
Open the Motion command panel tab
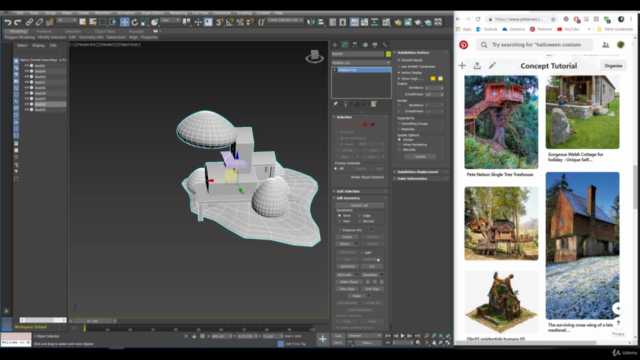pyautogui.click(x=365, y=45)
